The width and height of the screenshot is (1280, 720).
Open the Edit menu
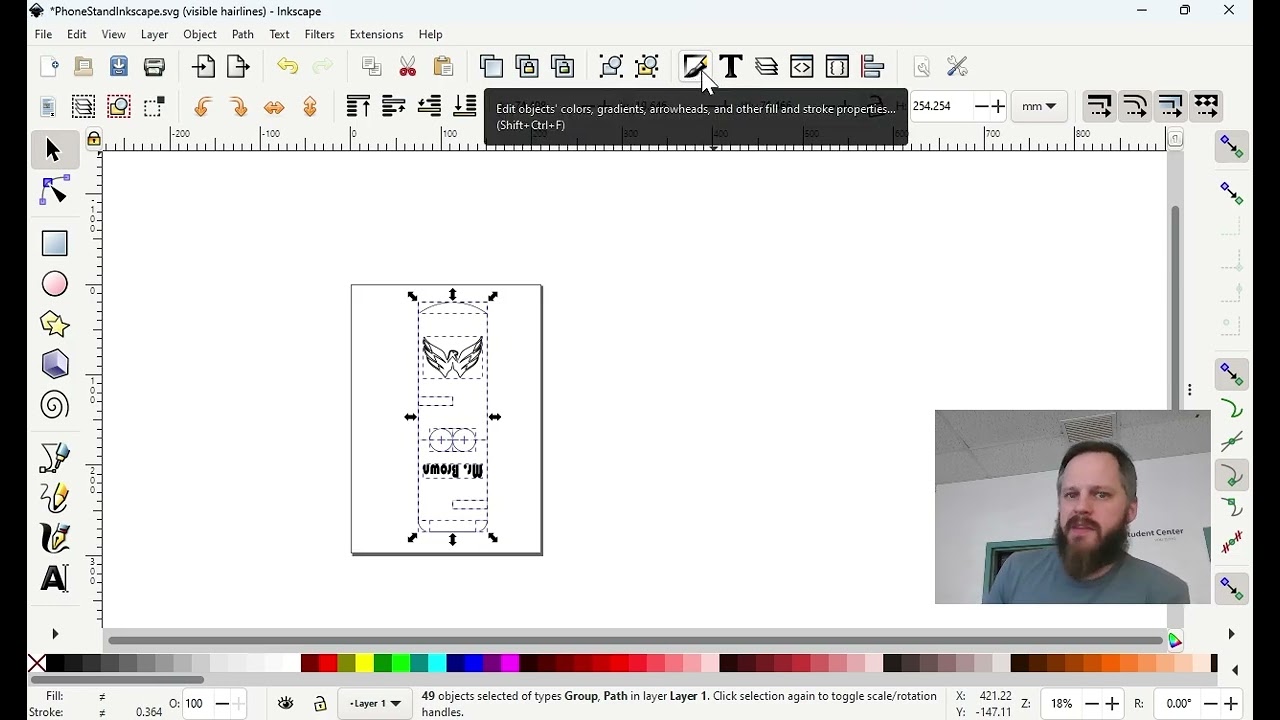tap(77, 34)
